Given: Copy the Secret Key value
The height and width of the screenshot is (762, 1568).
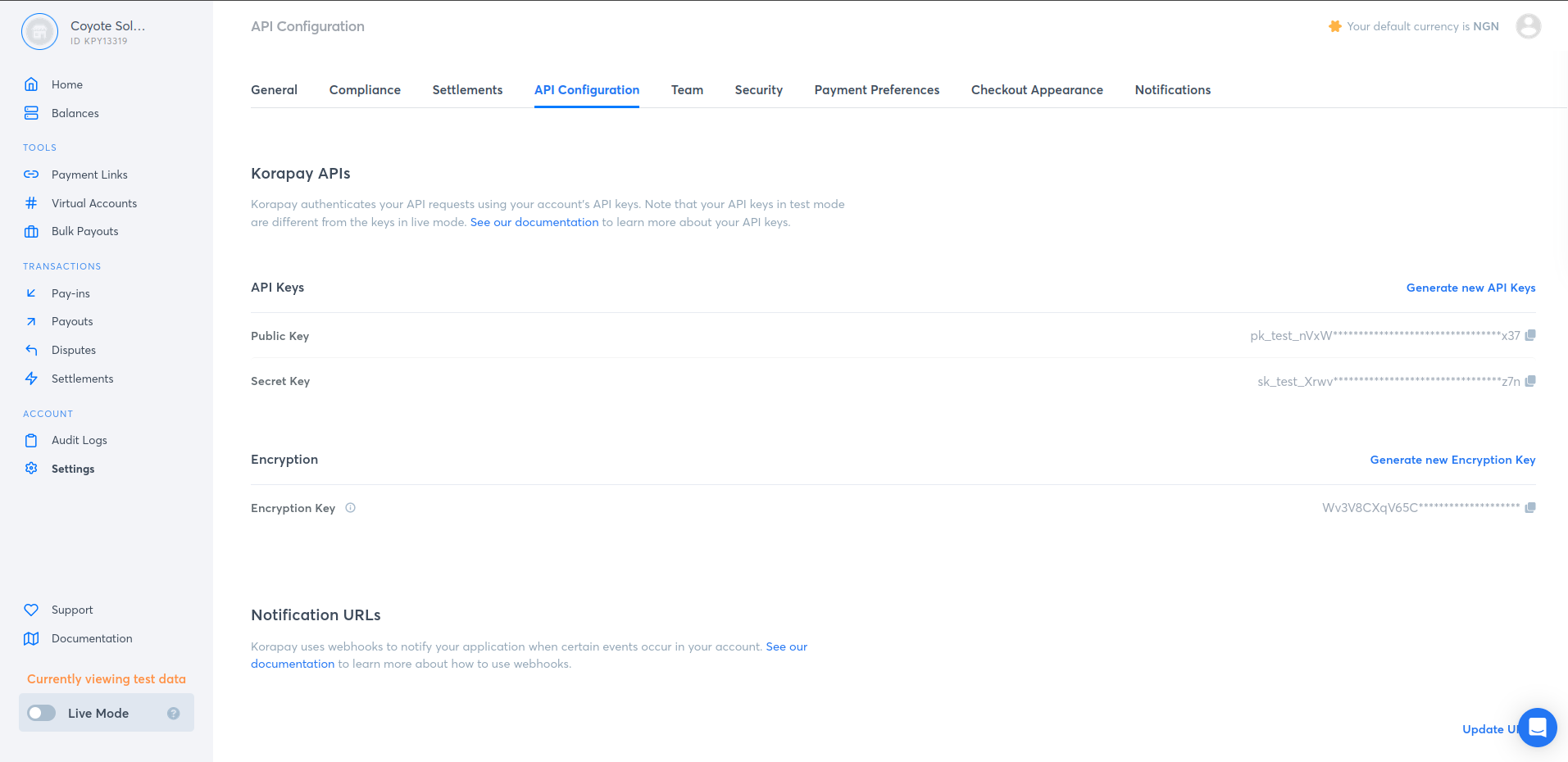Looking at the screenshot, I should (x=1529, y=381).
